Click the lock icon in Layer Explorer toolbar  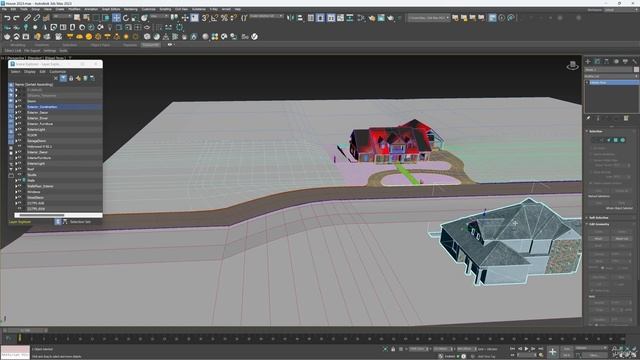[71, 78]
